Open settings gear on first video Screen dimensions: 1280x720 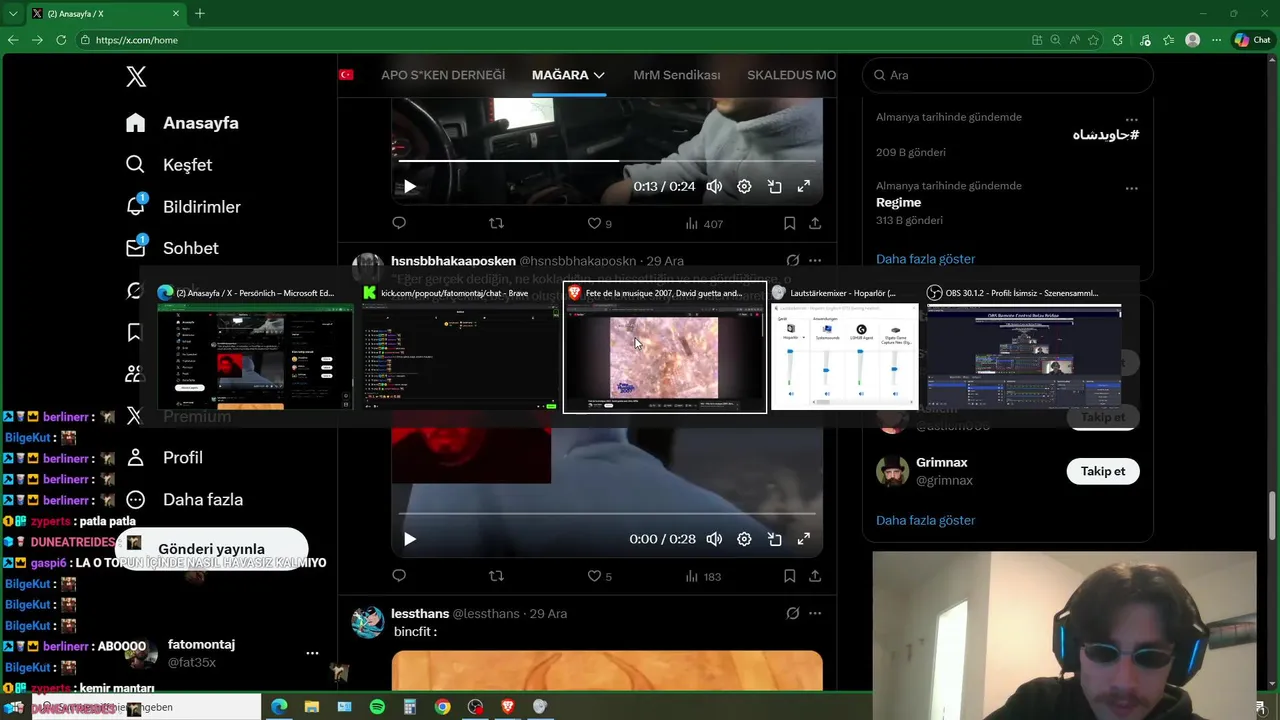click(x=744, y=186)
